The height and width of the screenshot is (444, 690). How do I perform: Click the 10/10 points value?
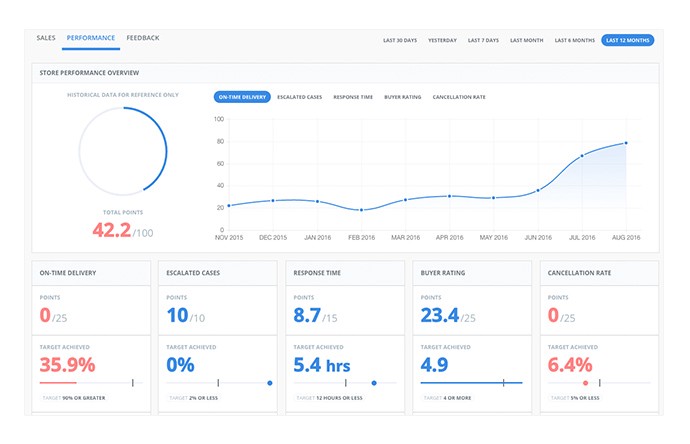186,315
